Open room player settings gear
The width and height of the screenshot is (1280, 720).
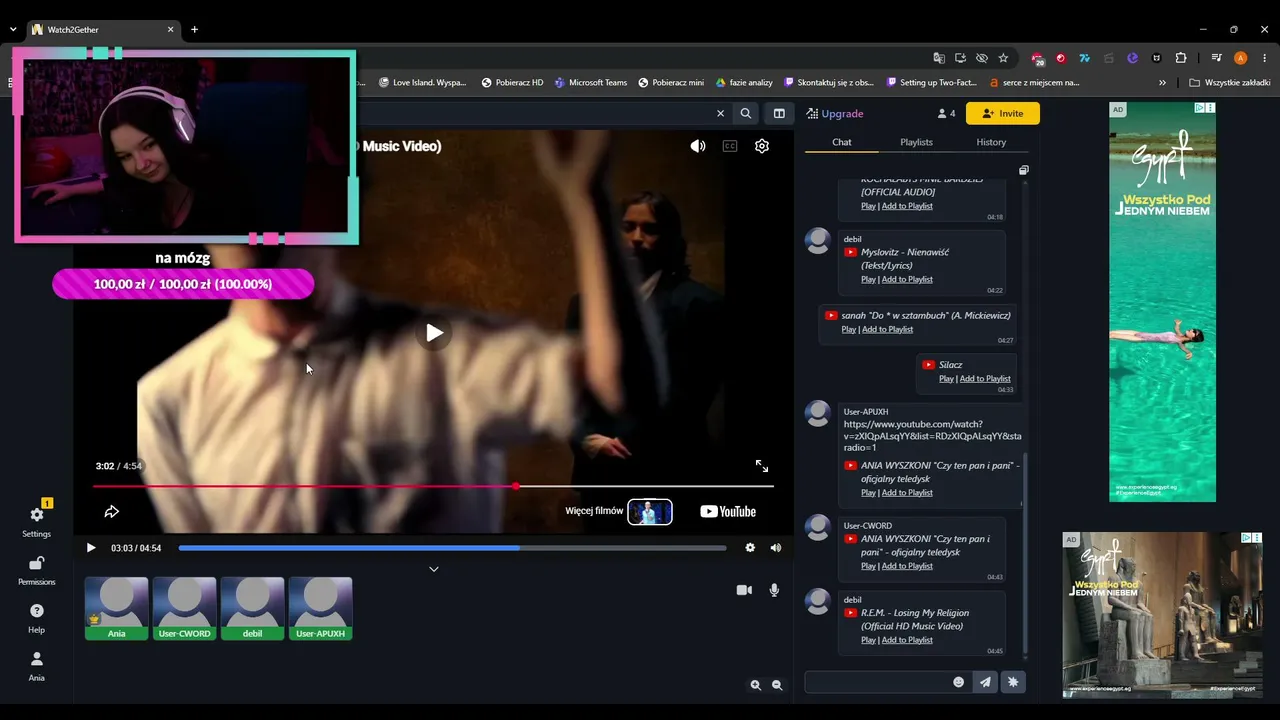point(750,548)
